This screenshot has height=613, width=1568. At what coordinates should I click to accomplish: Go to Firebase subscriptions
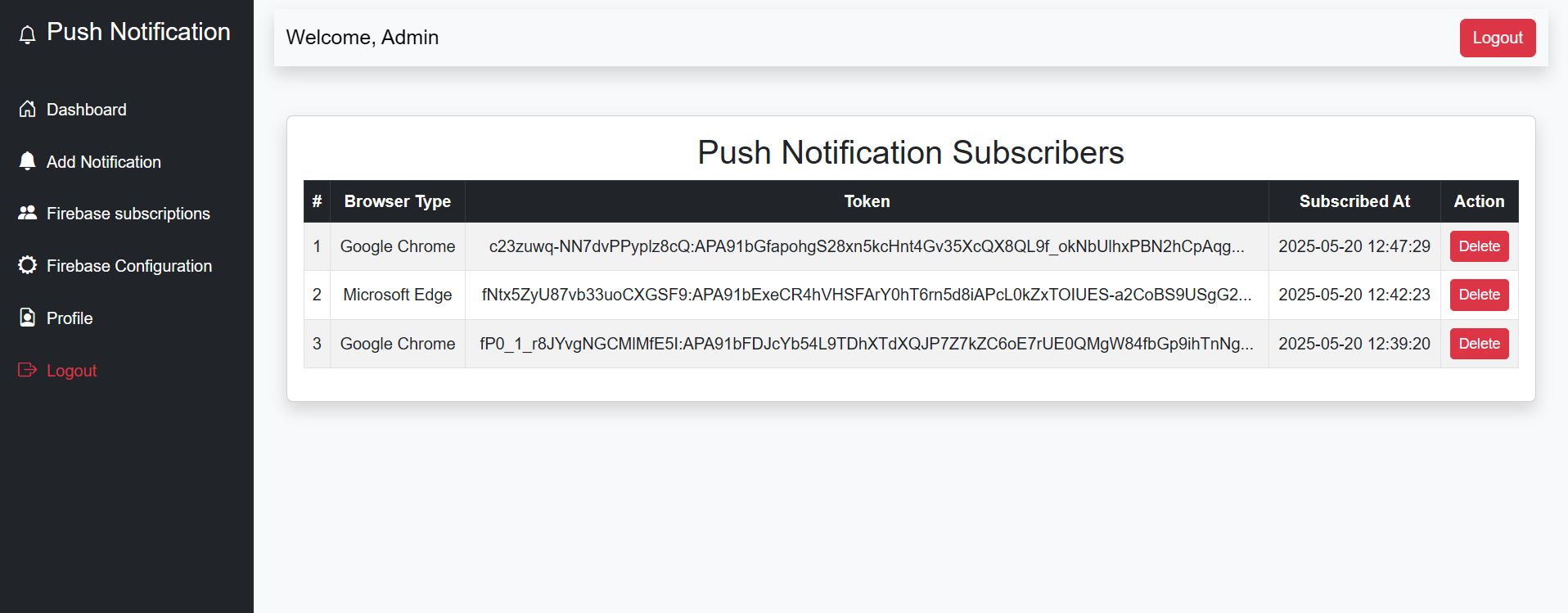click(128, 214)
